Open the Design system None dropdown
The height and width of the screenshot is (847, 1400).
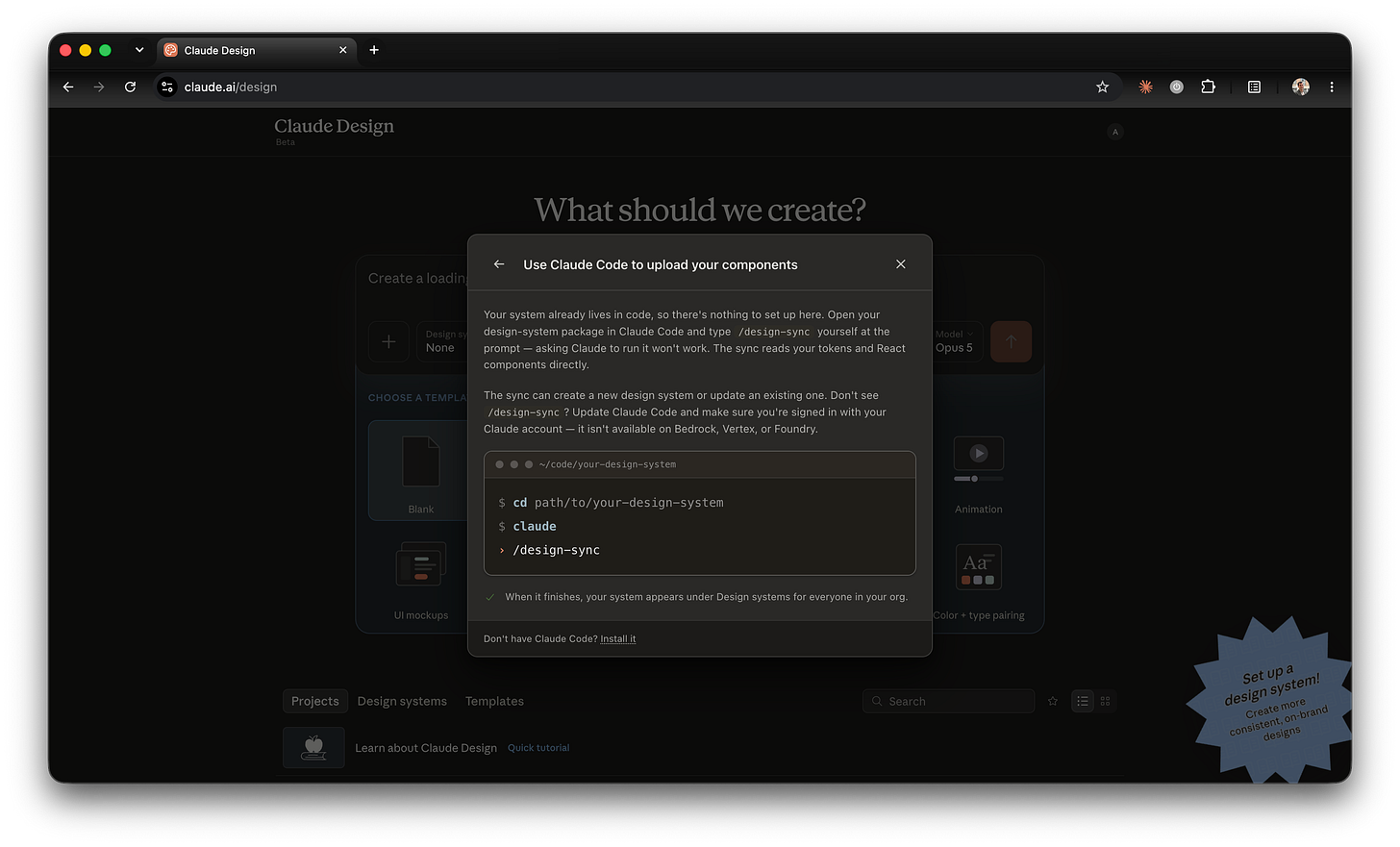click(x=443, y=341)
